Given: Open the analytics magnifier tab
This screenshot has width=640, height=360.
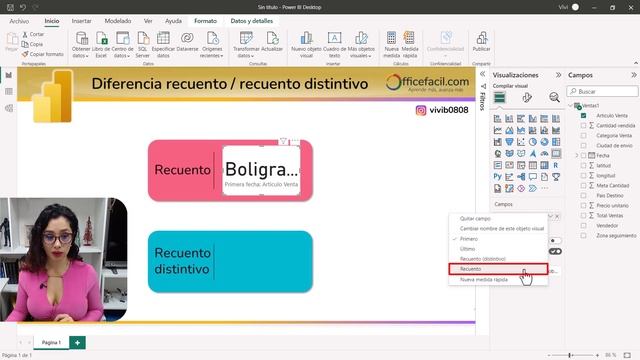Looking at the screenshot, I should pos(554,97).
